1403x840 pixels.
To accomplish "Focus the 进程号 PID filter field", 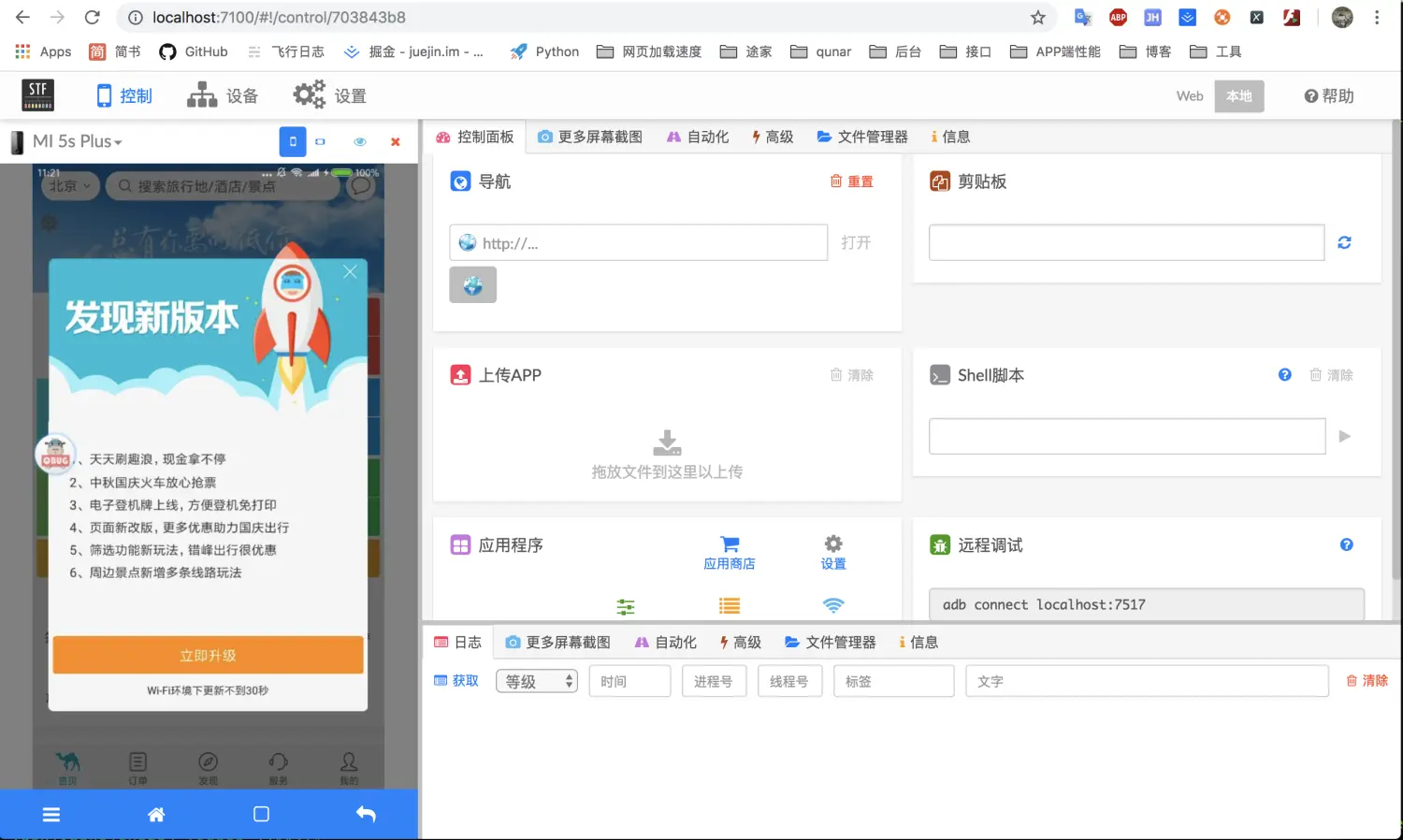I will coord(715,681).
